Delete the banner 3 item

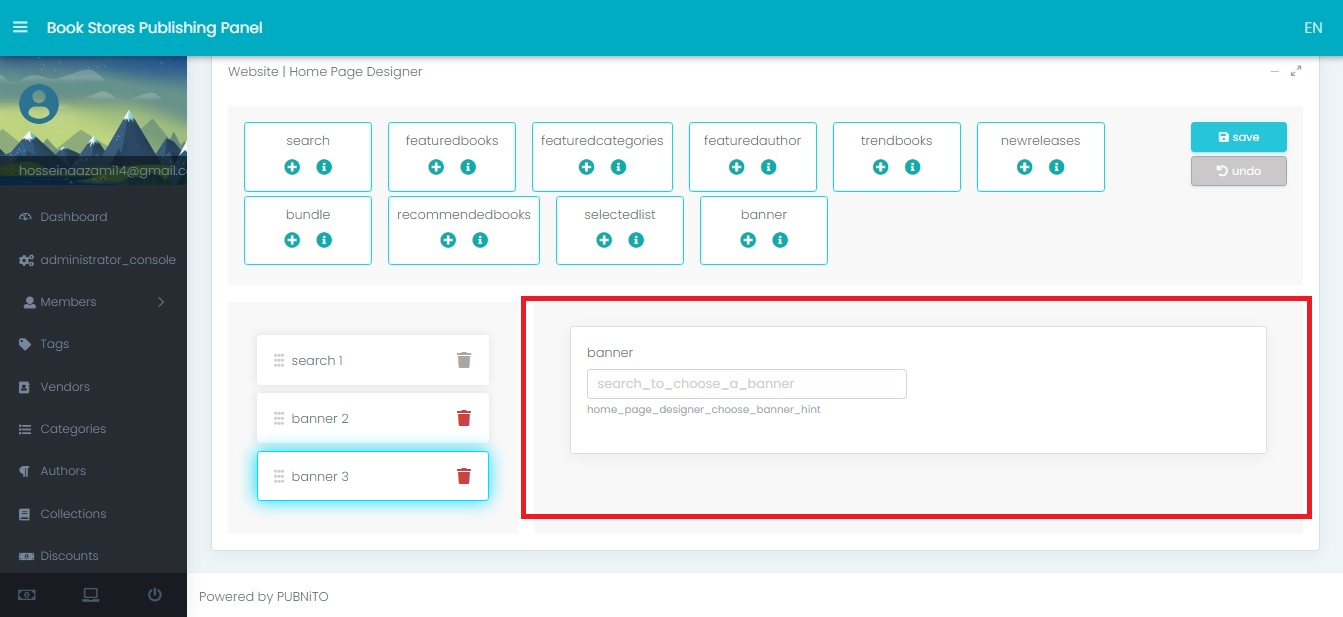464,476
